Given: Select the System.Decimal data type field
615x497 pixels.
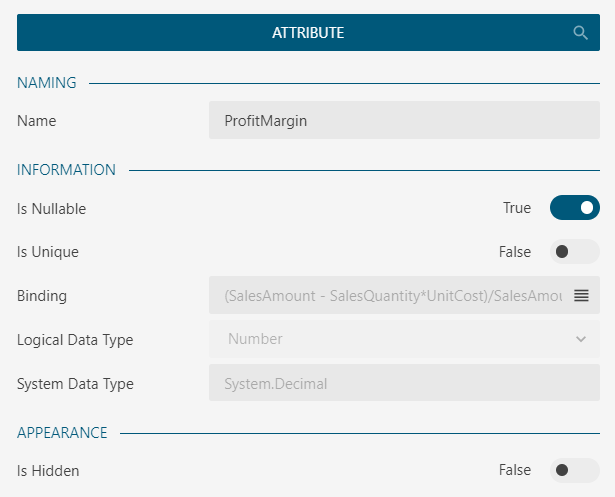Looking at the screenshot, I should click(404, 384).
